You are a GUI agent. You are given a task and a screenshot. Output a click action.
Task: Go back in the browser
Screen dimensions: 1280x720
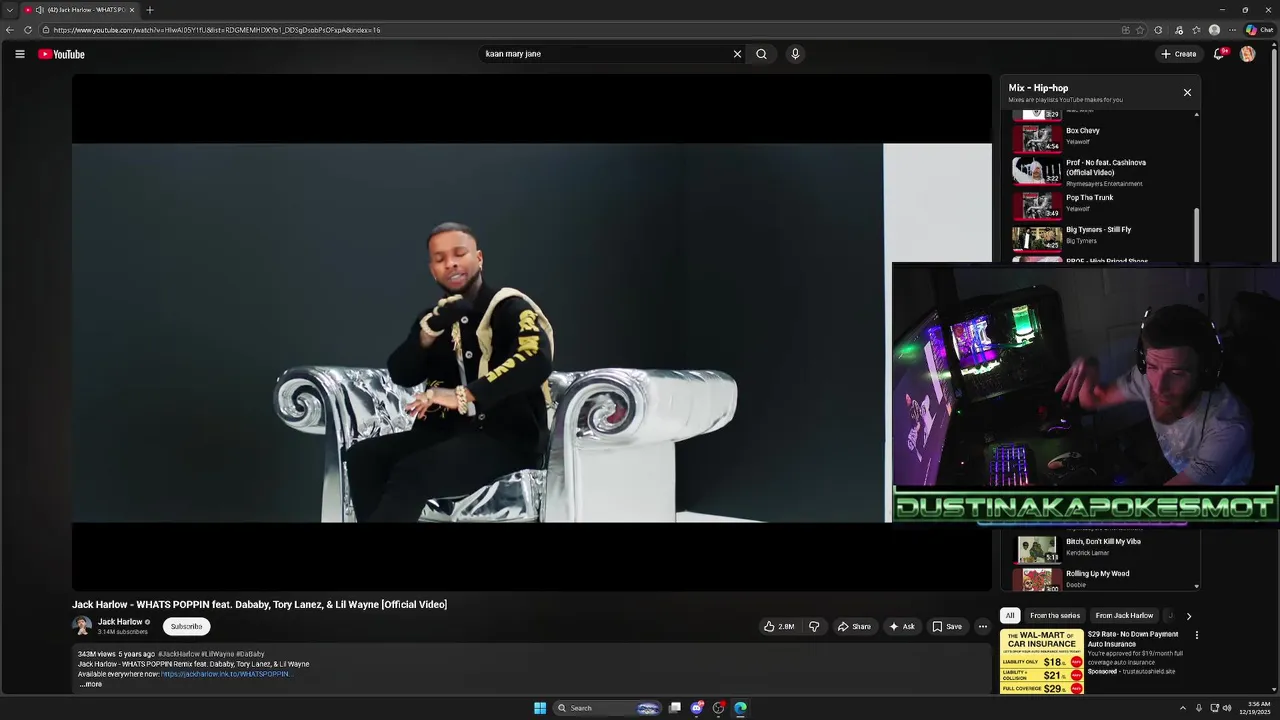coord(10,30)
